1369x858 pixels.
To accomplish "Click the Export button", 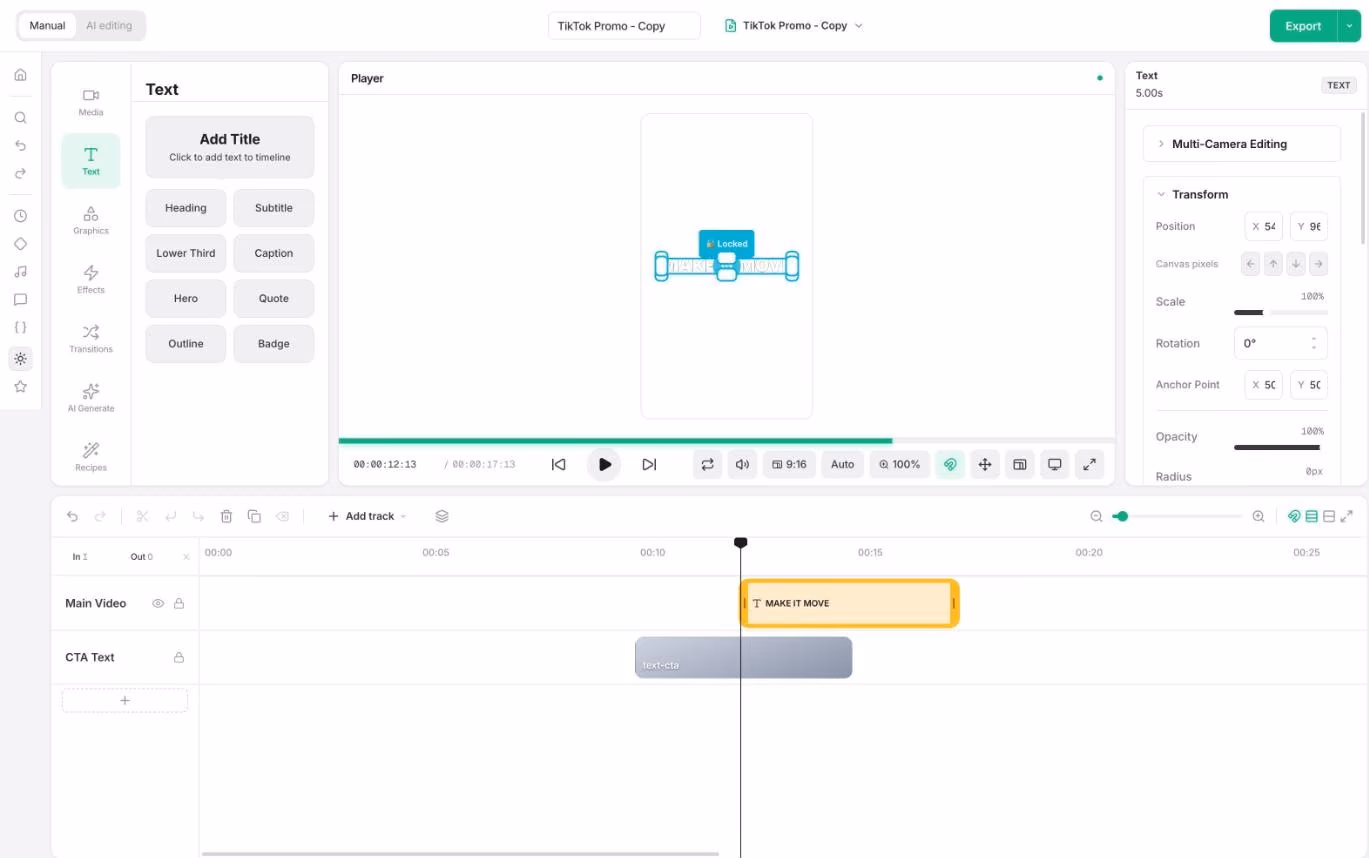I will tap(1303, 26).
